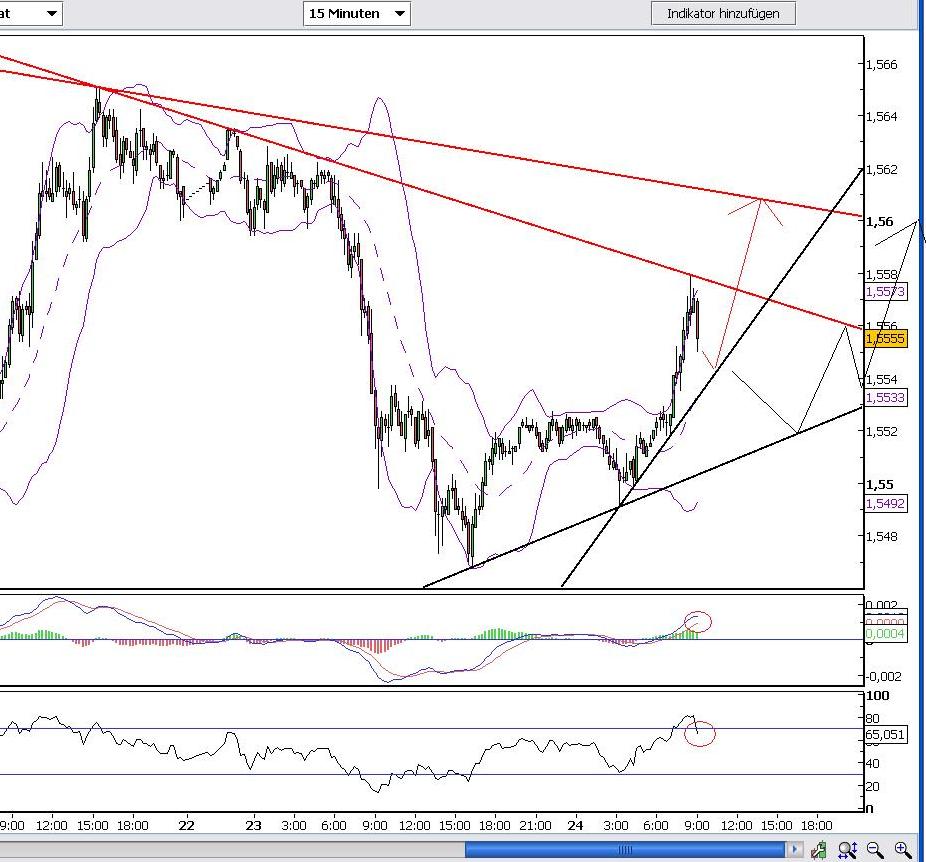Click the date label '24' on time axis
This screenshot has width=926, height=862.
click(x=575, y=825)
